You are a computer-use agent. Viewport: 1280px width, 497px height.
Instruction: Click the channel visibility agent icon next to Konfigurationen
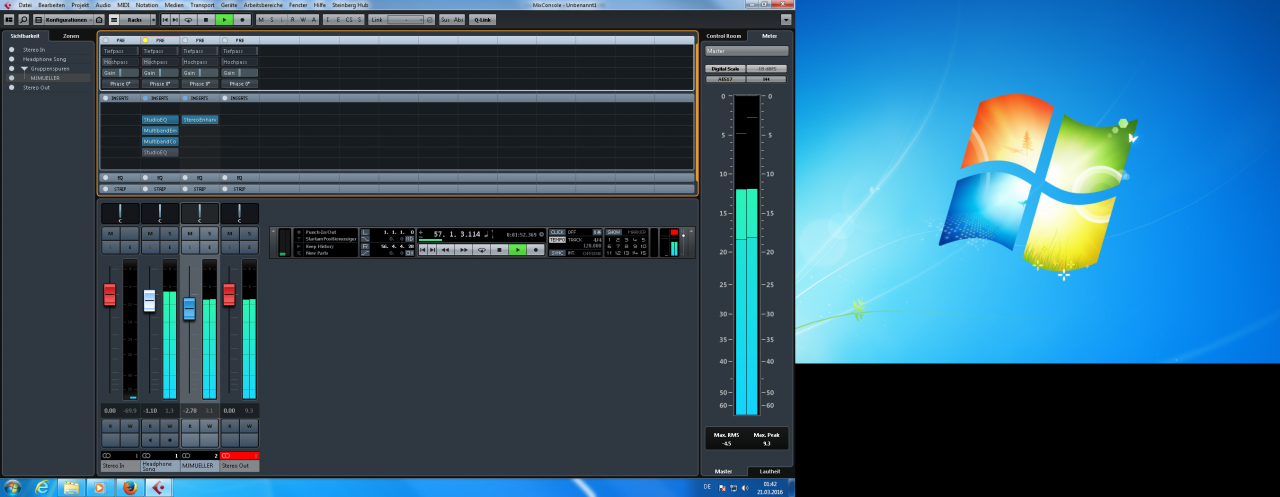(99, 19)
